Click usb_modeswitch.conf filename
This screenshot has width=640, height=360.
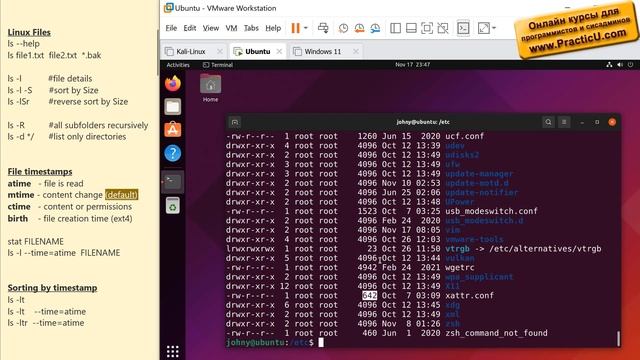(x=491, y=211)
